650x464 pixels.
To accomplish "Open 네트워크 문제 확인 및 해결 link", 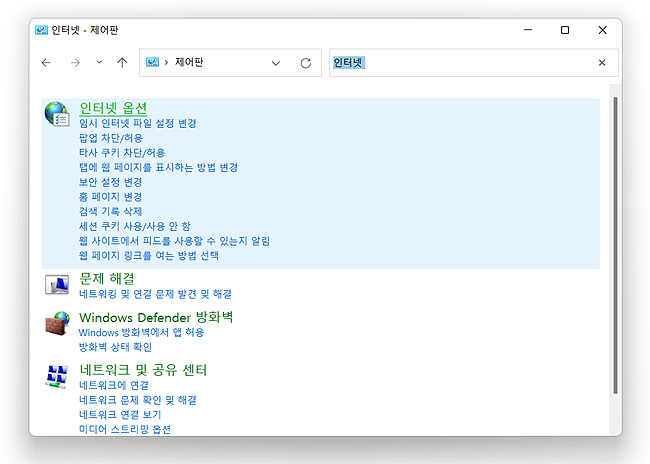I will tap(138, 400).
